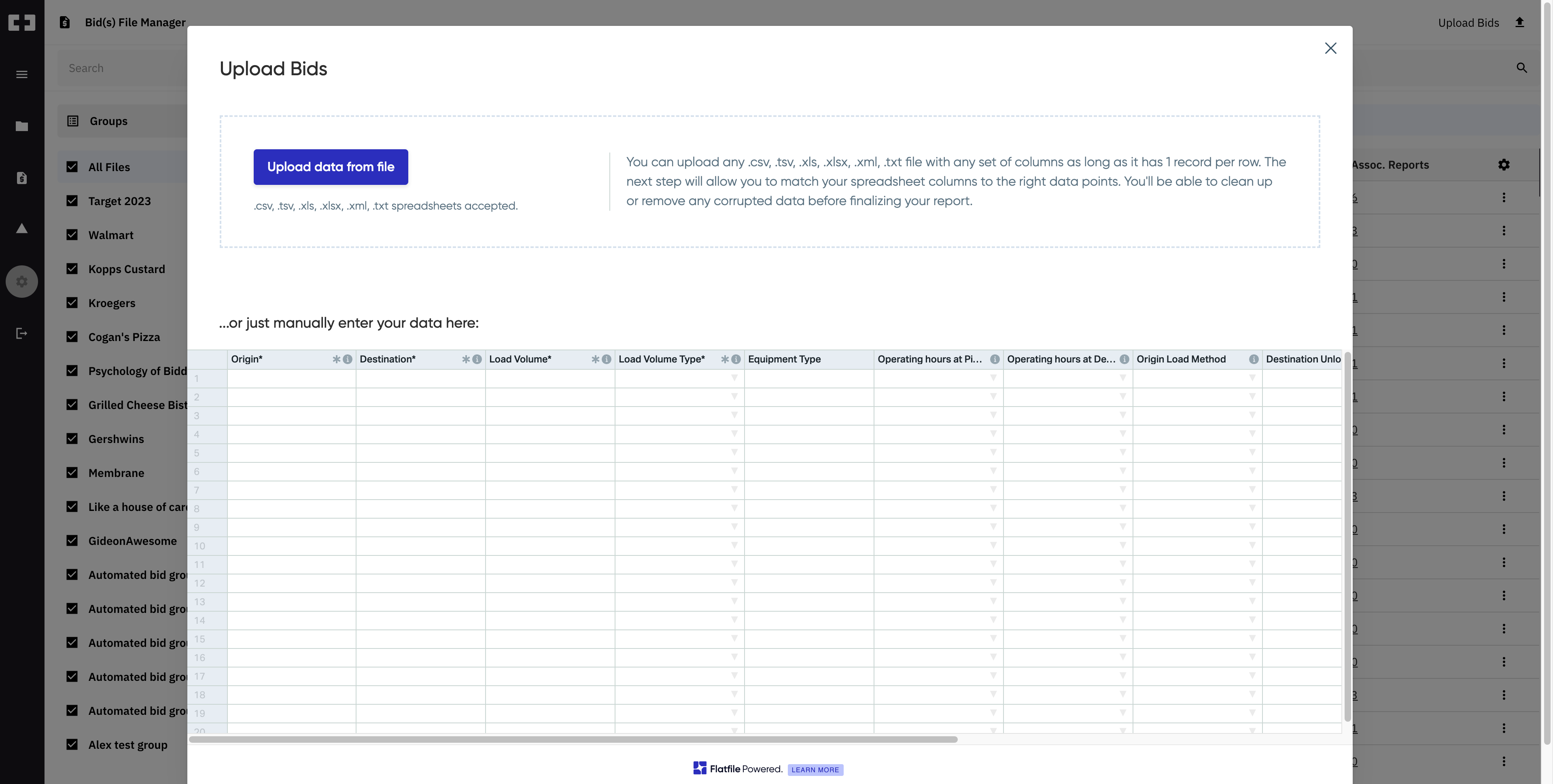Viewport: 1553px width, 784px height.
Task: Open the settings gear in the sidebar
Action: (22, 281)
